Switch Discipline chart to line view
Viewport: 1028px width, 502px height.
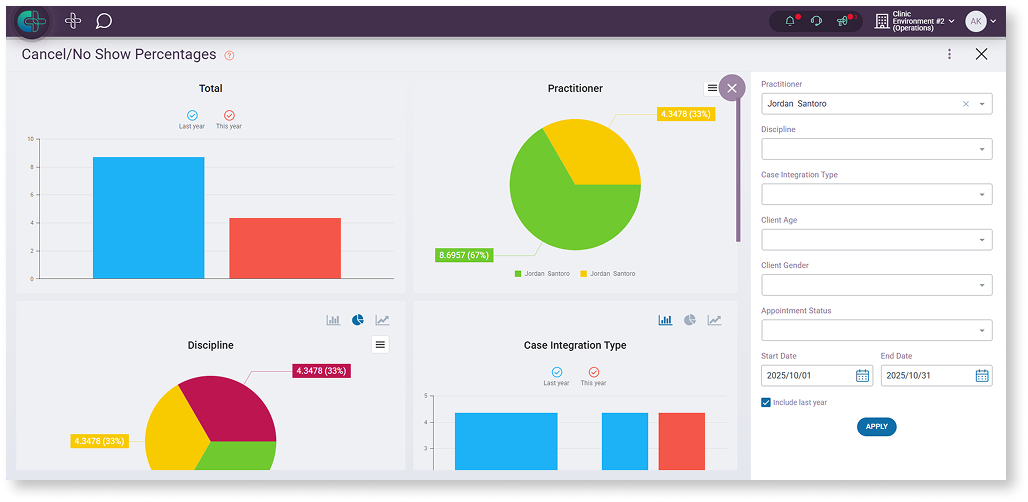382,320
